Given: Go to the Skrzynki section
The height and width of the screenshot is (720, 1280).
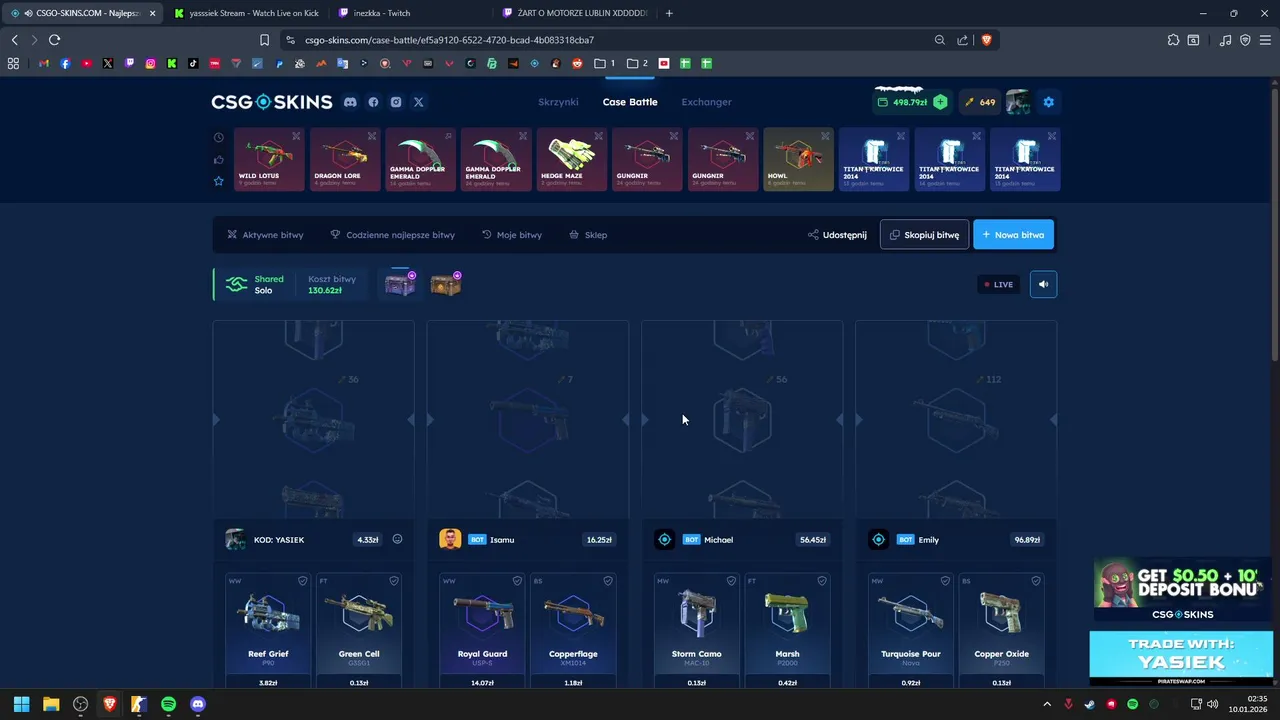Looking at the screenshot, I should [558, 102].
